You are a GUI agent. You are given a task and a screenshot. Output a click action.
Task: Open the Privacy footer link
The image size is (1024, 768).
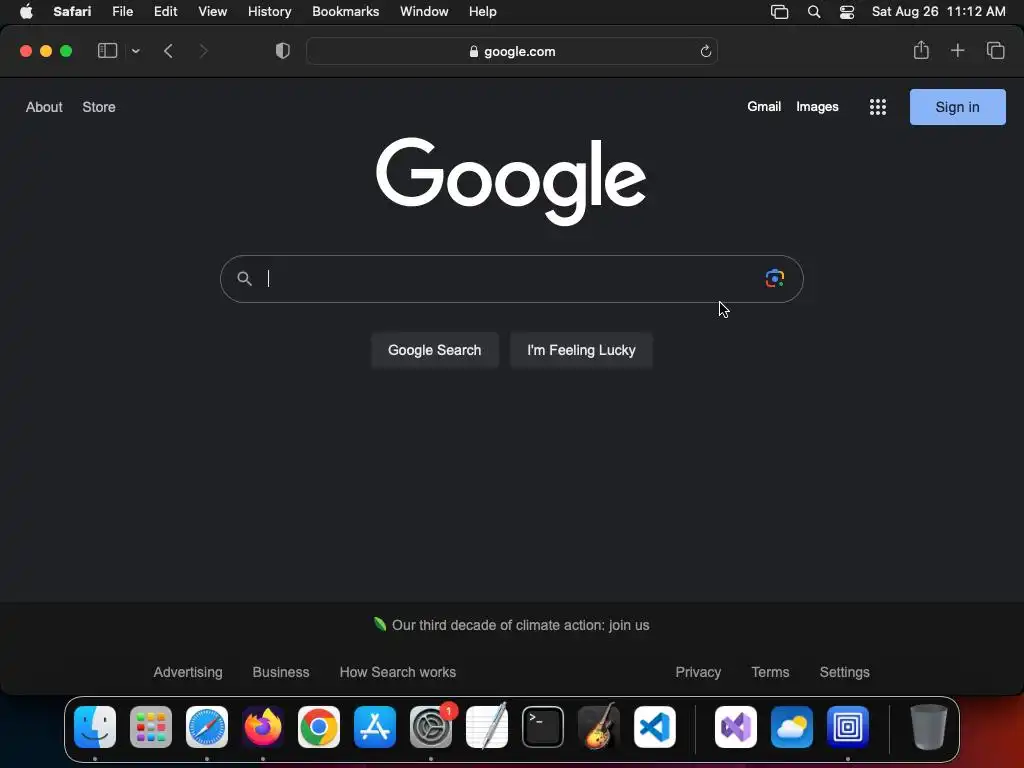pos(698,672)
